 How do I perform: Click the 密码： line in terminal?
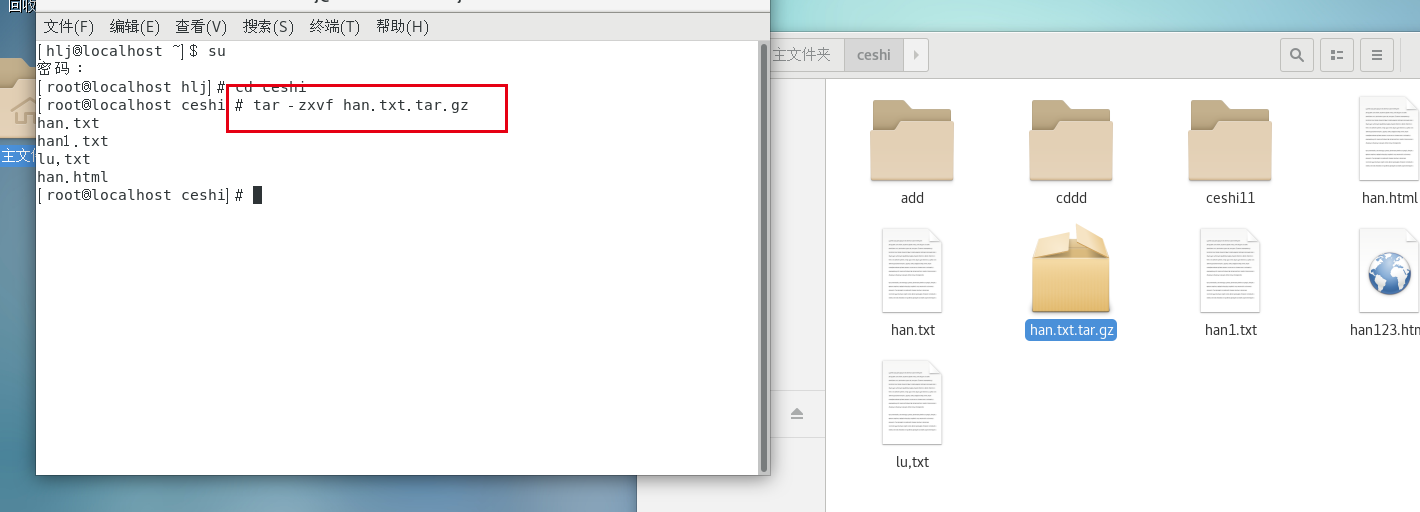(60, 69)
